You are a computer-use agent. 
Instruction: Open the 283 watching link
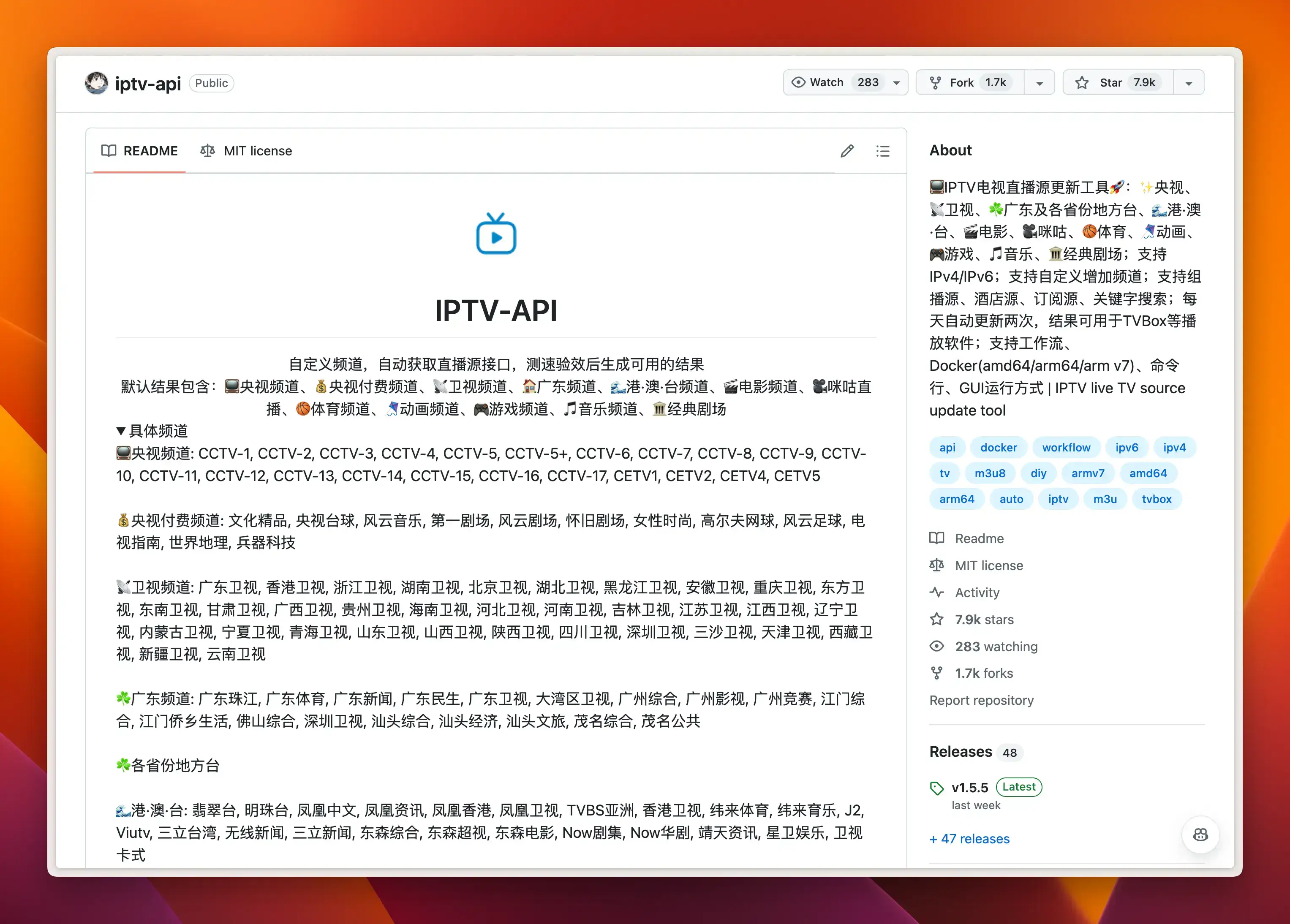pos(996,647)
